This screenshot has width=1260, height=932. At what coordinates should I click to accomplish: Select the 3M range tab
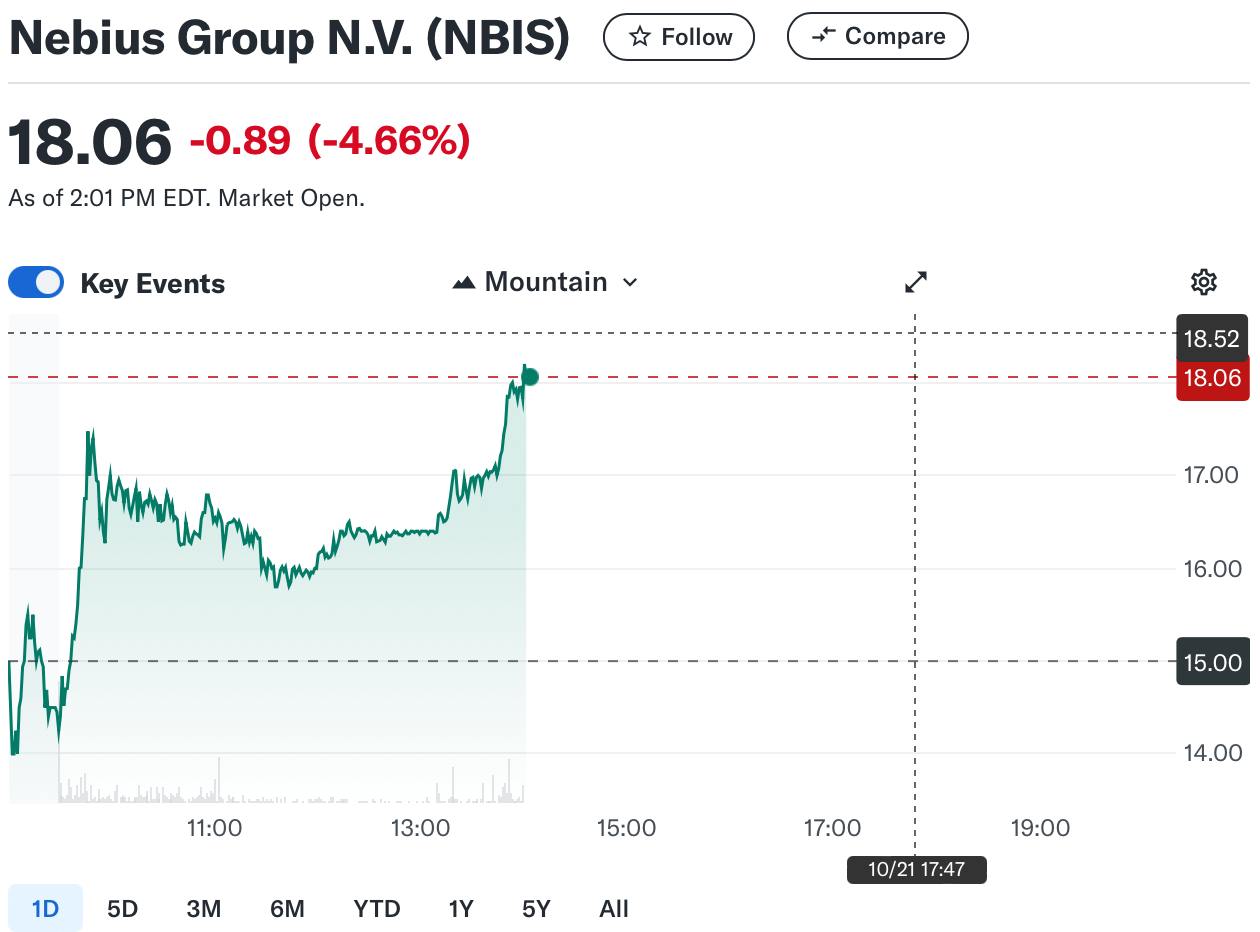(204, 909)
